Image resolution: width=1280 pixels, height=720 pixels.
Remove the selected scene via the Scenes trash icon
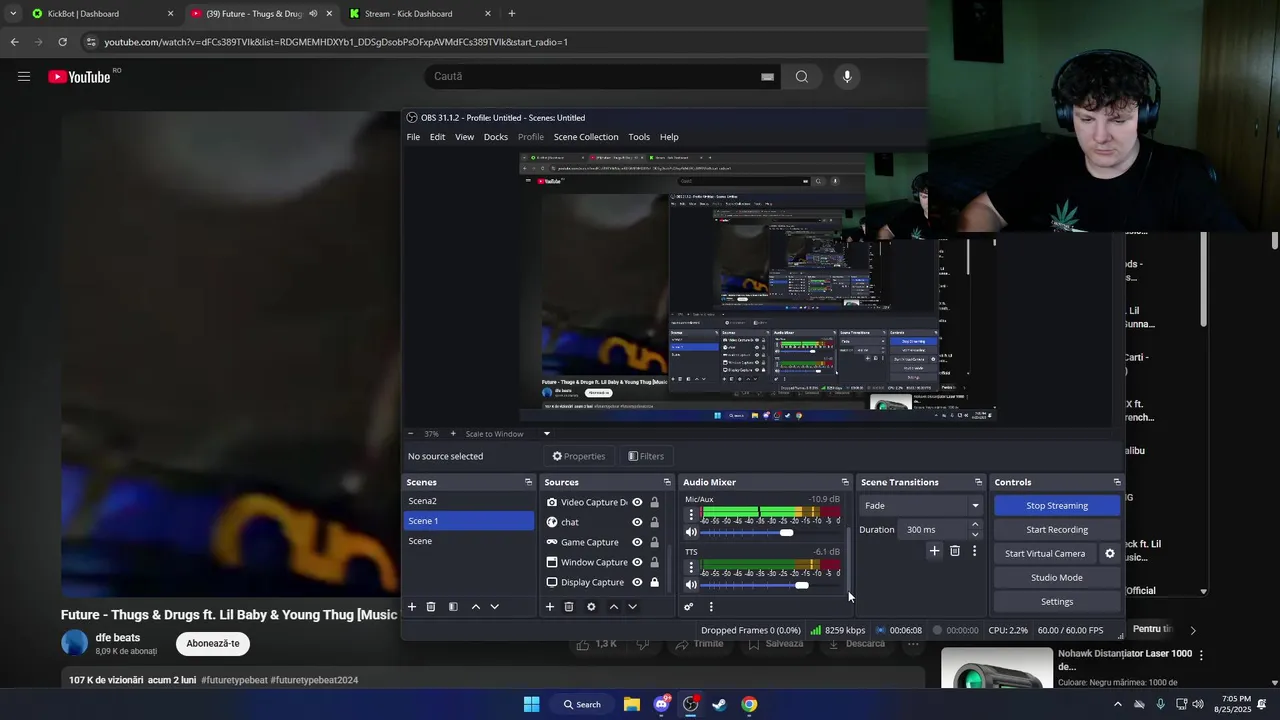tap(431, 607)
